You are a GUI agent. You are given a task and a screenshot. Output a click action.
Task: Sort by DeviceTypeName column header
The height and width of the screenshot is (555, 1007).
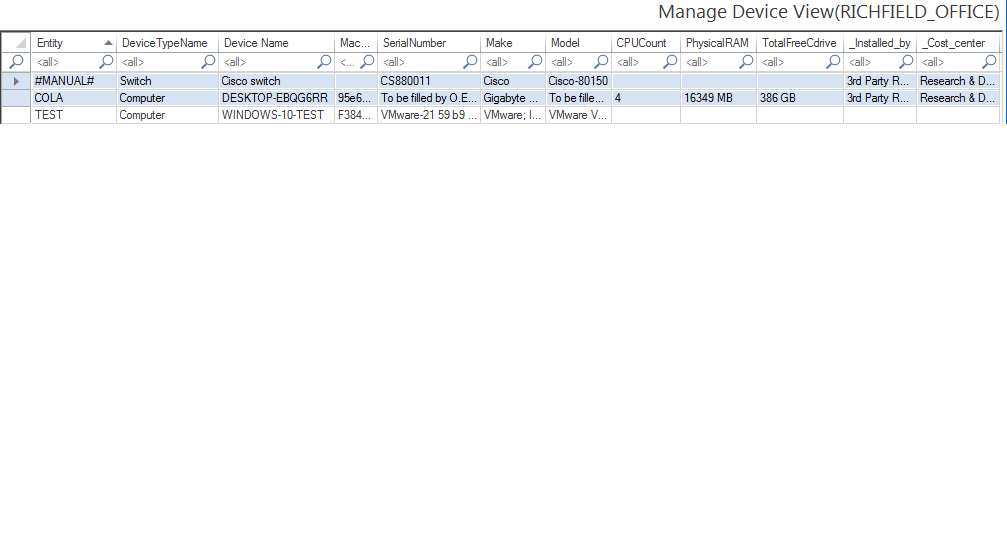165,43
